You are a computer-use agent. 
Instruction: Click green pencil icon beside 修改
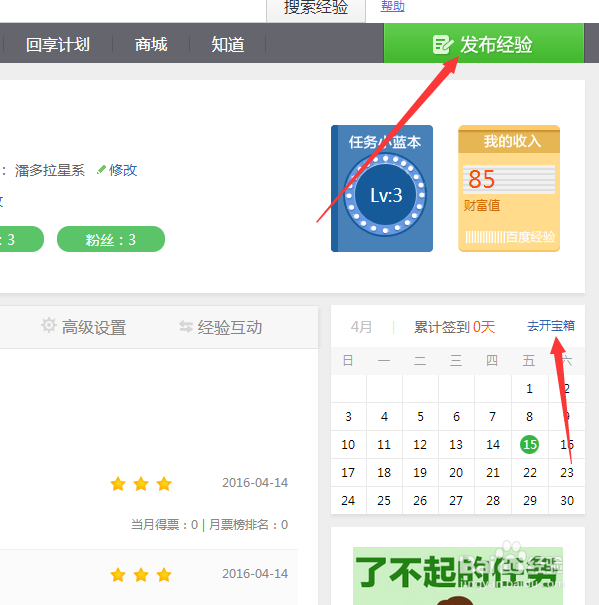tap(102, 170)
